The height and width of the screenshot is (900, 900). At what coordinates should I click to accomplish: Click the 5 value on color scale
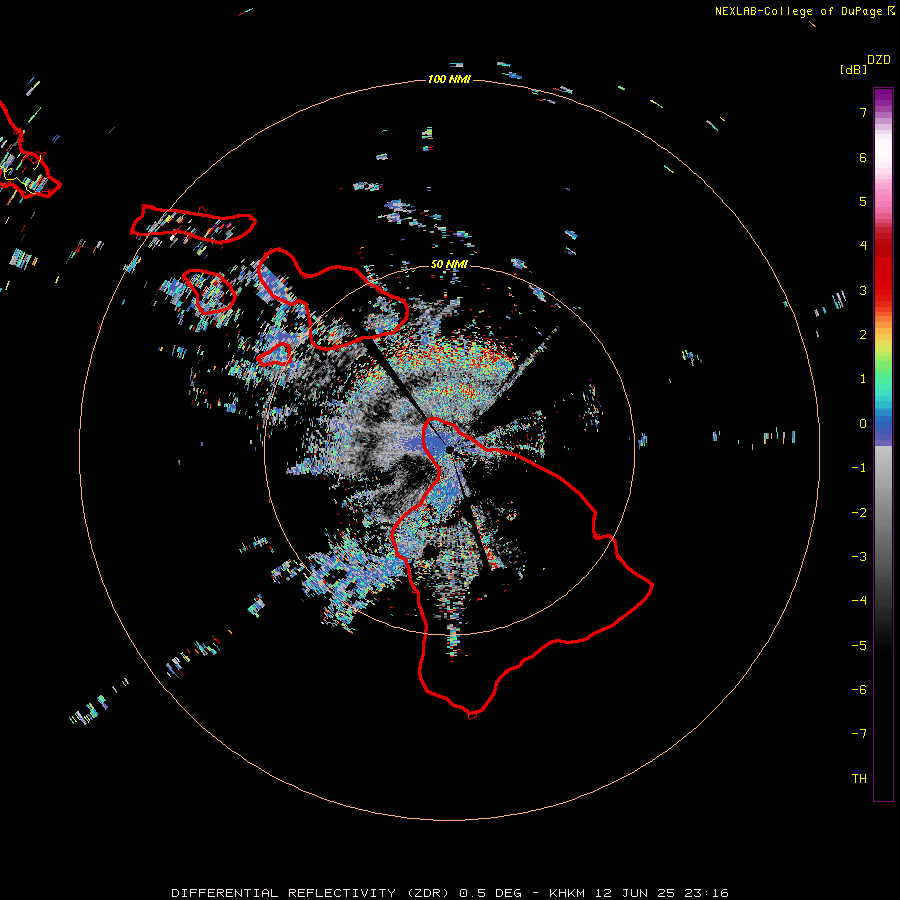coord(863,201)
